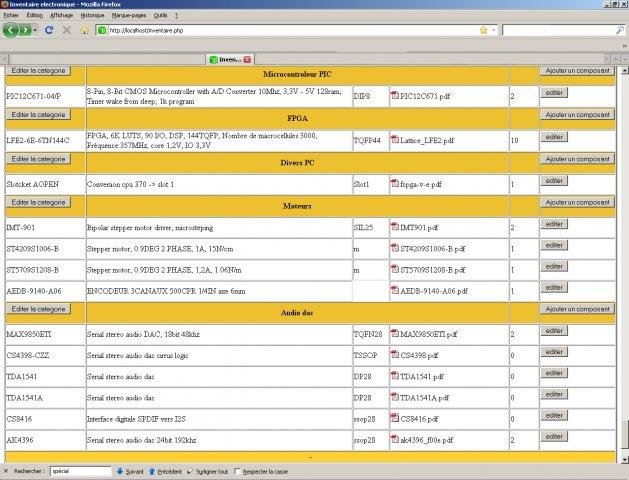629x480 pixels.
Task: Bookmark page with the star icon
Action: tap(483, 30)
